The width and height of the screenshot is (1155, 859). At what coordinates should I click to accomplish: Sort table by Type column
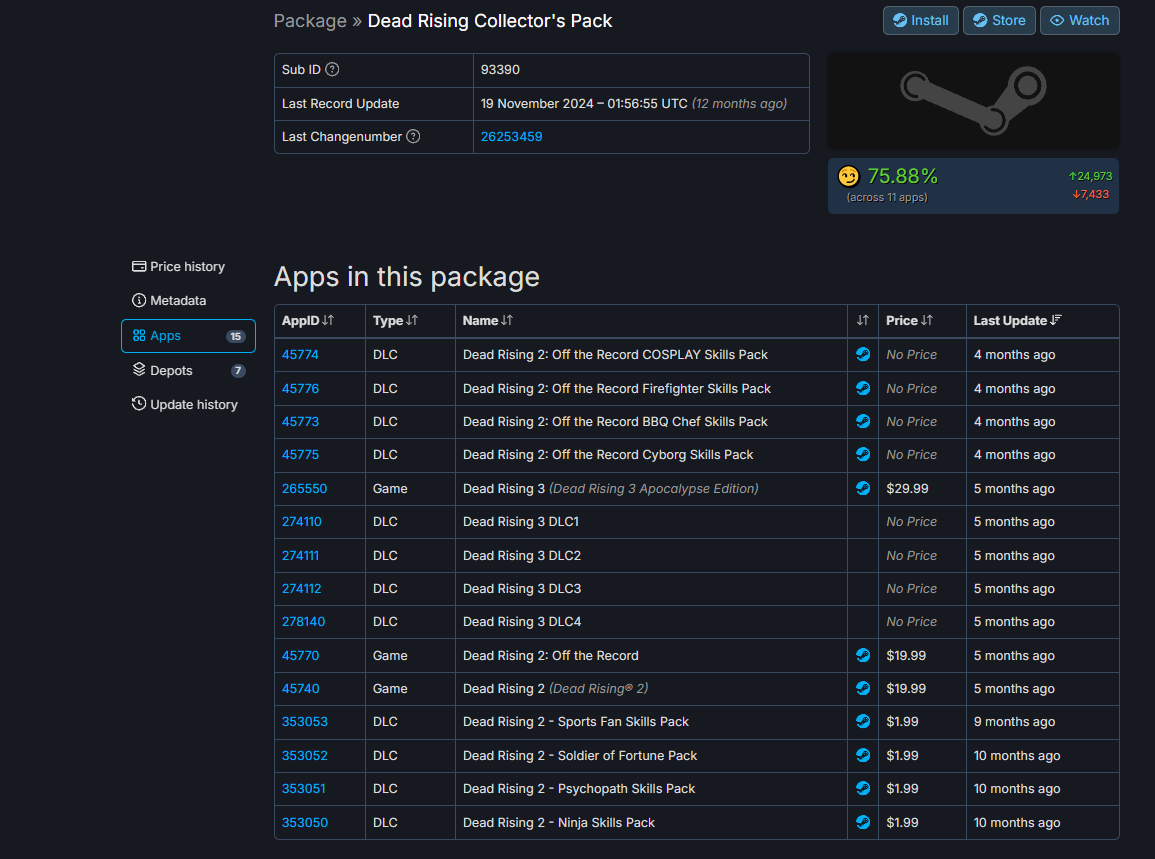[395, 321]
